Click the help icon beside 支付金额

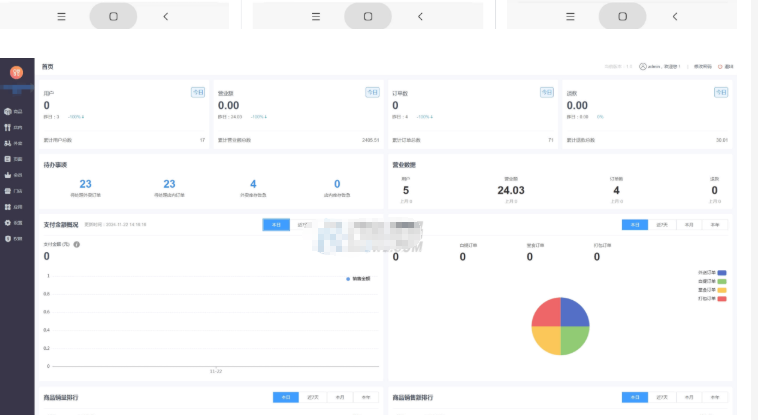point(77,244)
